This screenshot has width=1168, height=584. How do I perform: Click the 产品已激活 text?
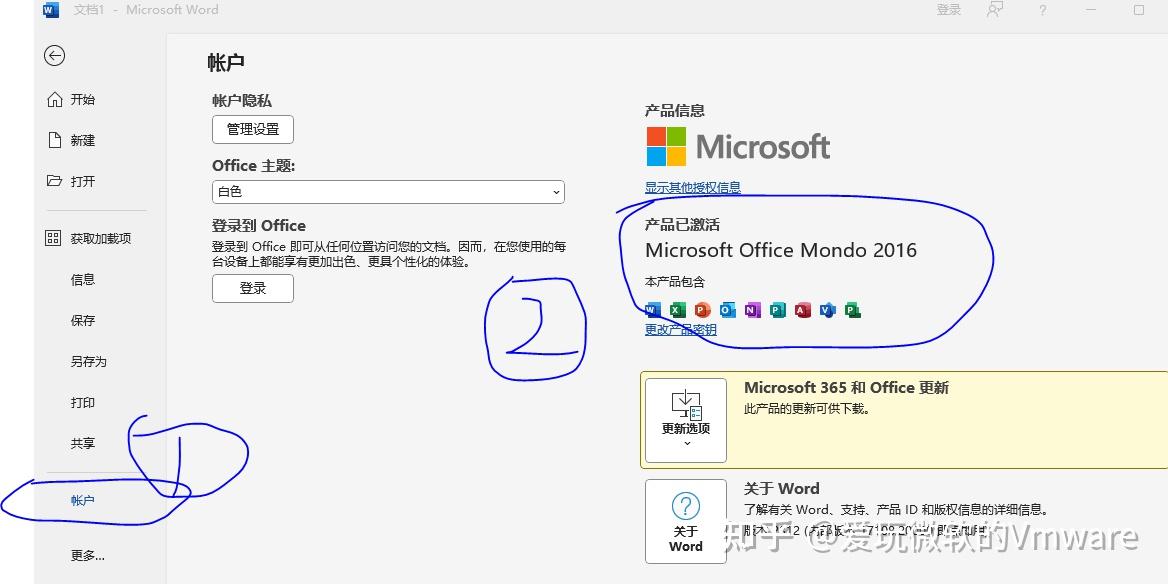(682, 225)
